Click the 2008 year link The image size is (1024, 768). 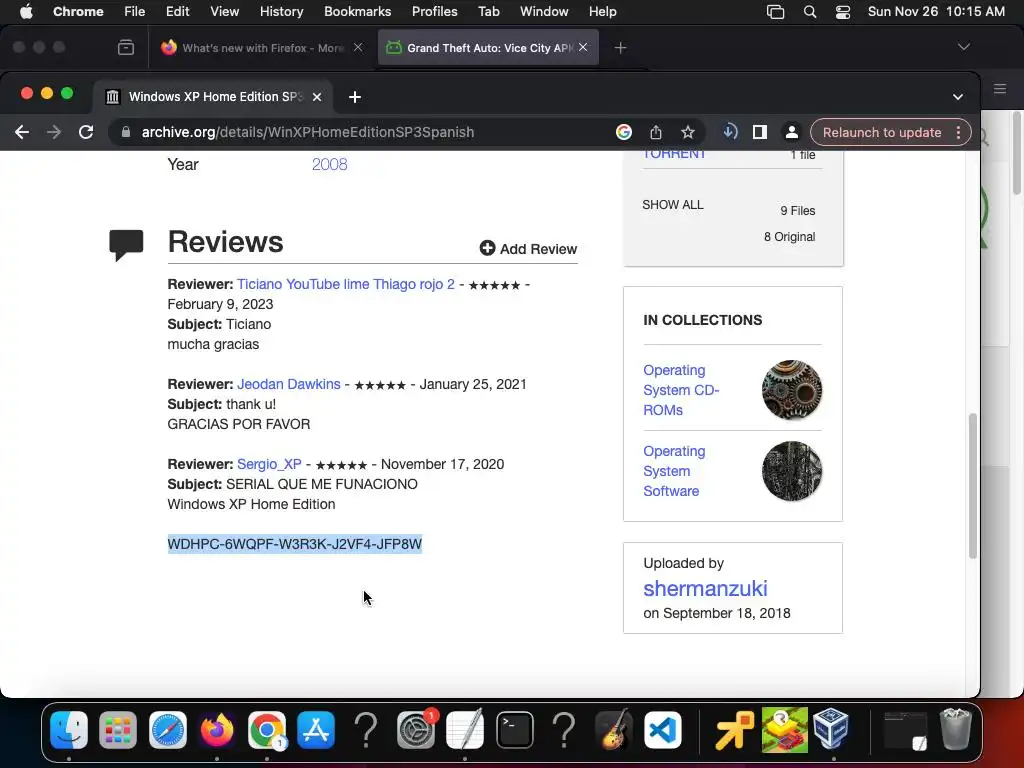click(329, 164)
